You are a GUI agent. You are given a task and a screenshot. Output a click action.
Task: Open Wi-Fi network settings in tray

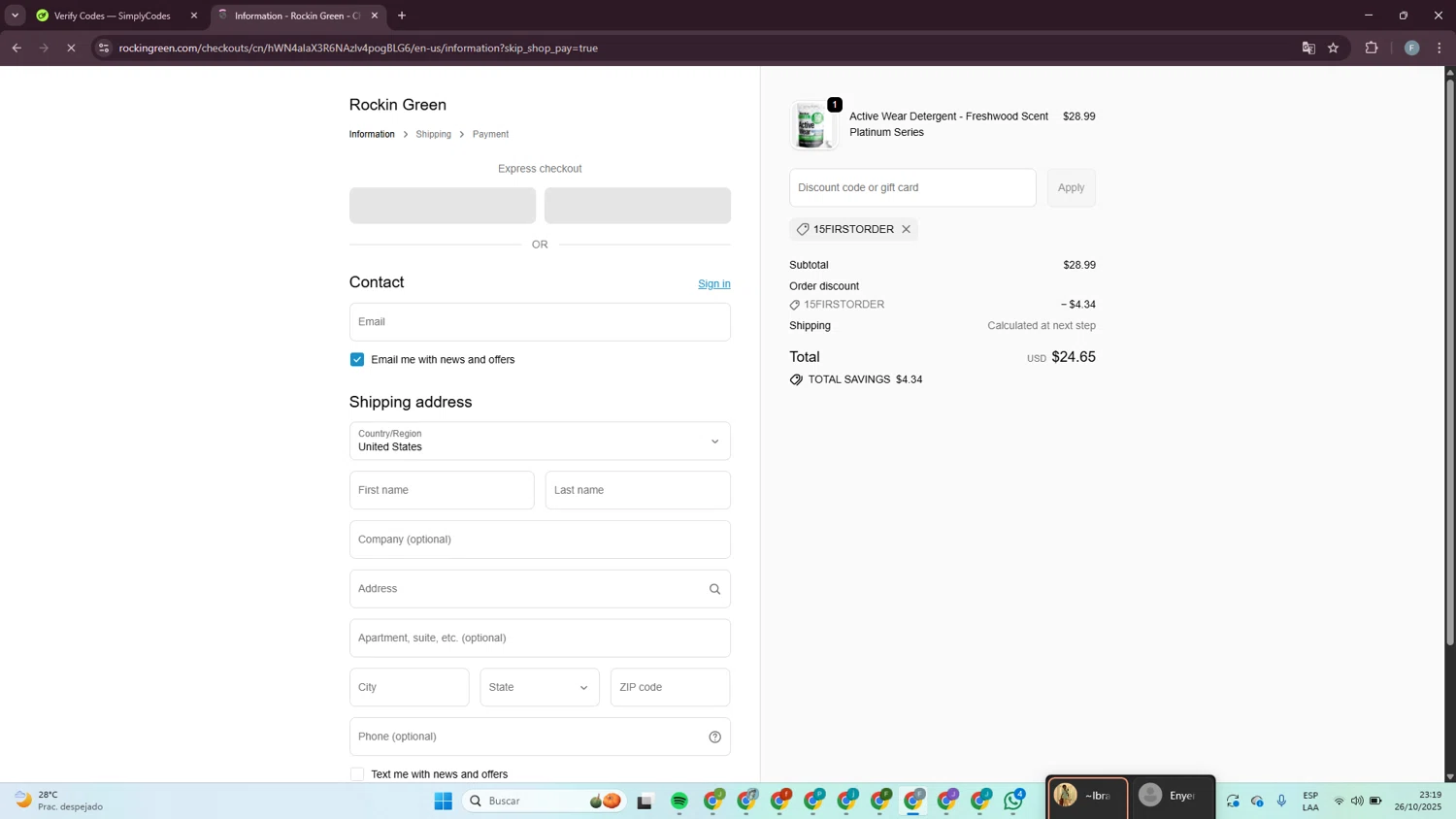(x=1339, y=801)
